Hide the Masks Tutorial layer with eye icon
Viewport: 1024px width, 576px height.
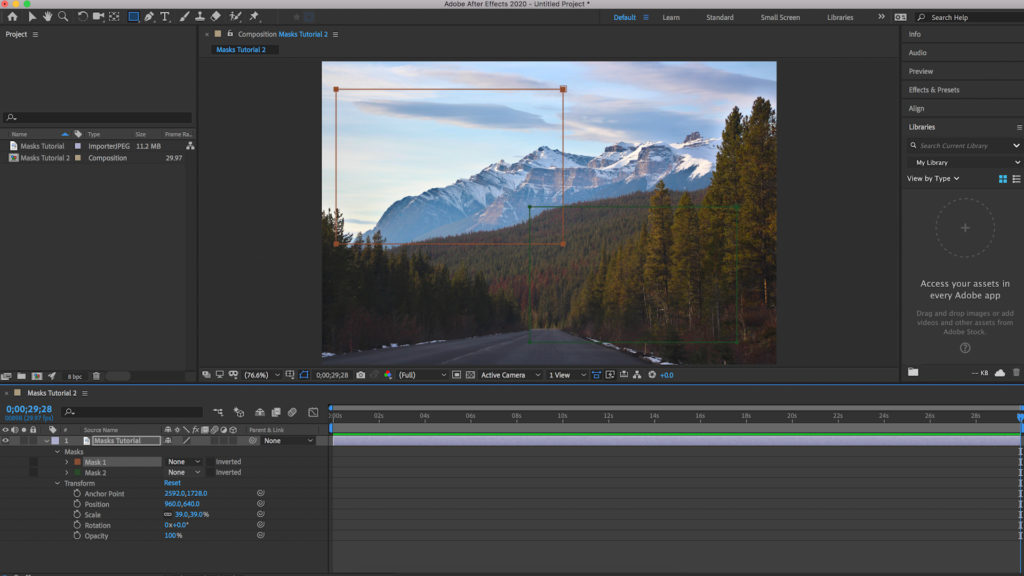pyautogui.click(x=5, y=440)
